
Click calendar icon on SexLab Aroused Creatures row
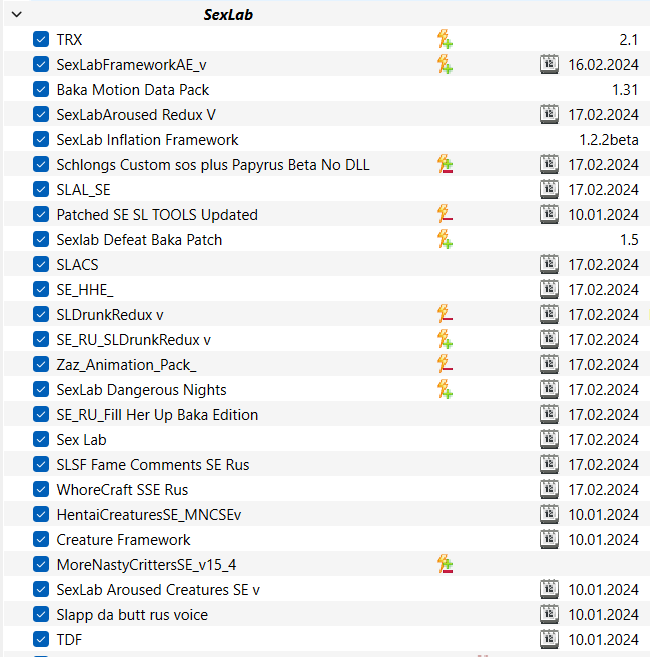coord(549,590)
